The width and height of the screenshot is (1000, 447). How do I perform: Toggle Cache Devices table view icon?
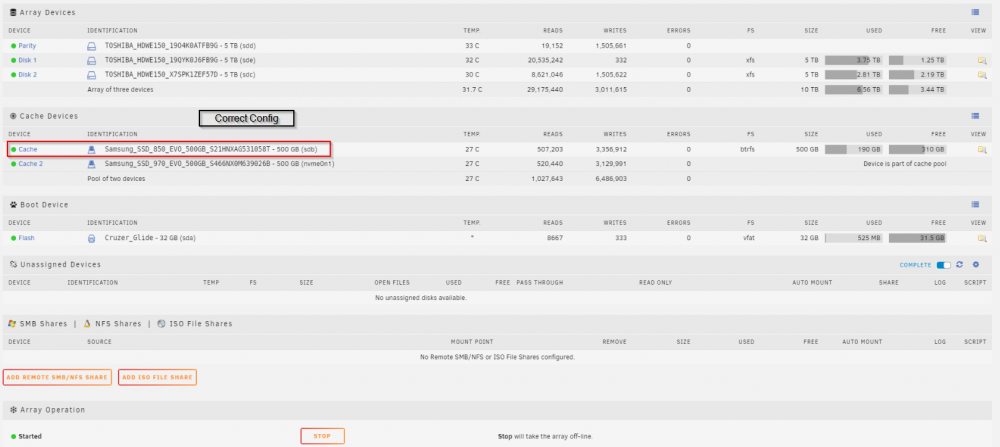click(x=975, y=116)
